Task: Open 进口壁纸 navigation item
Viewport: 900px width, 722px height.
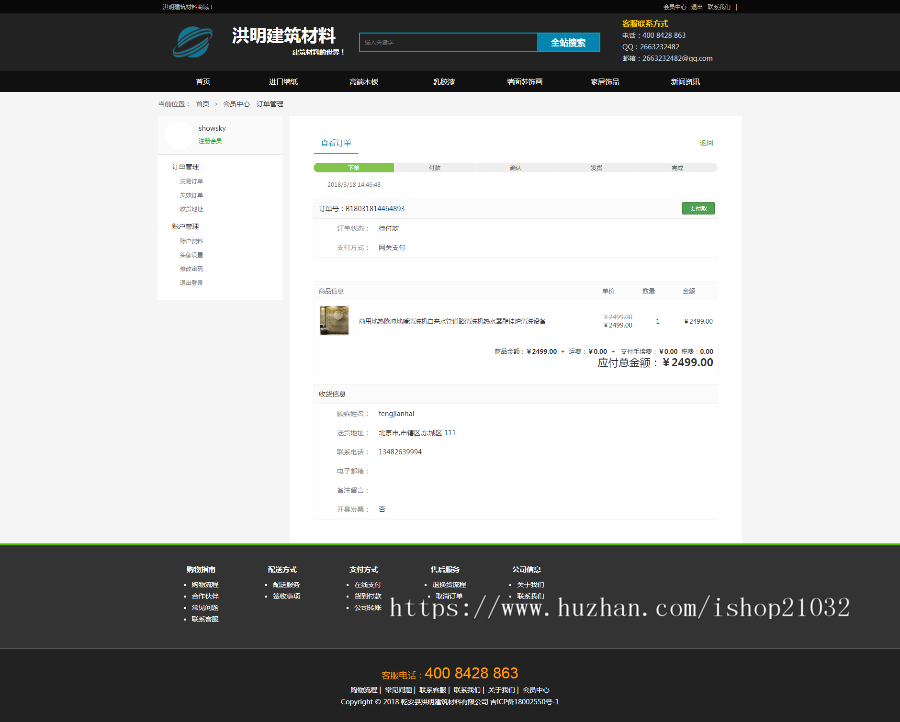Action: tap(284, 81)
